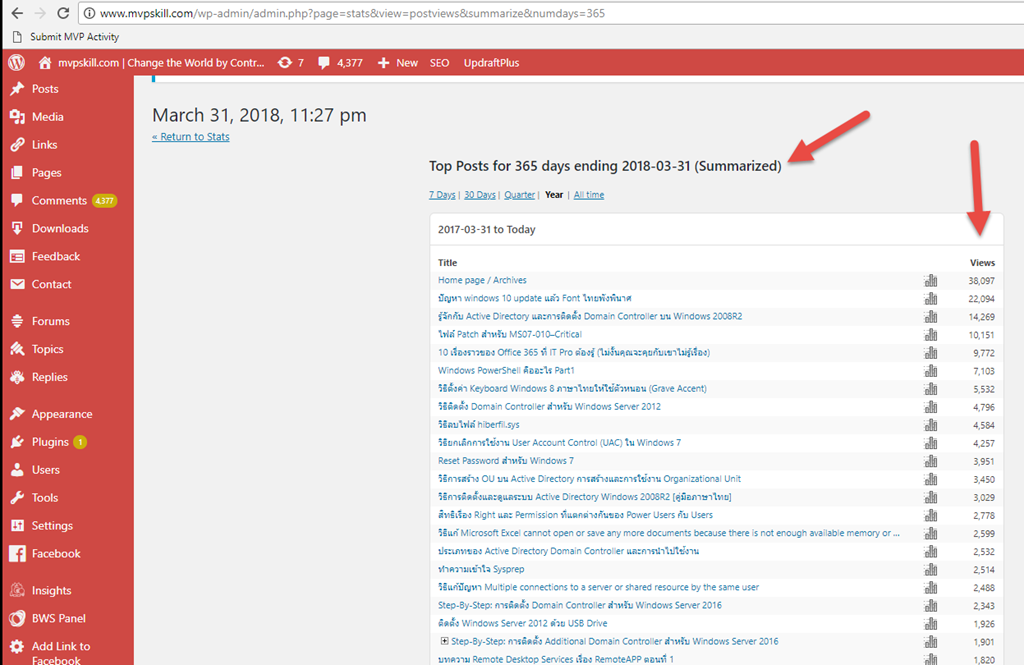Click the 22,094 views value
The width and height of the screenshot is (1024, 665).
982,299
